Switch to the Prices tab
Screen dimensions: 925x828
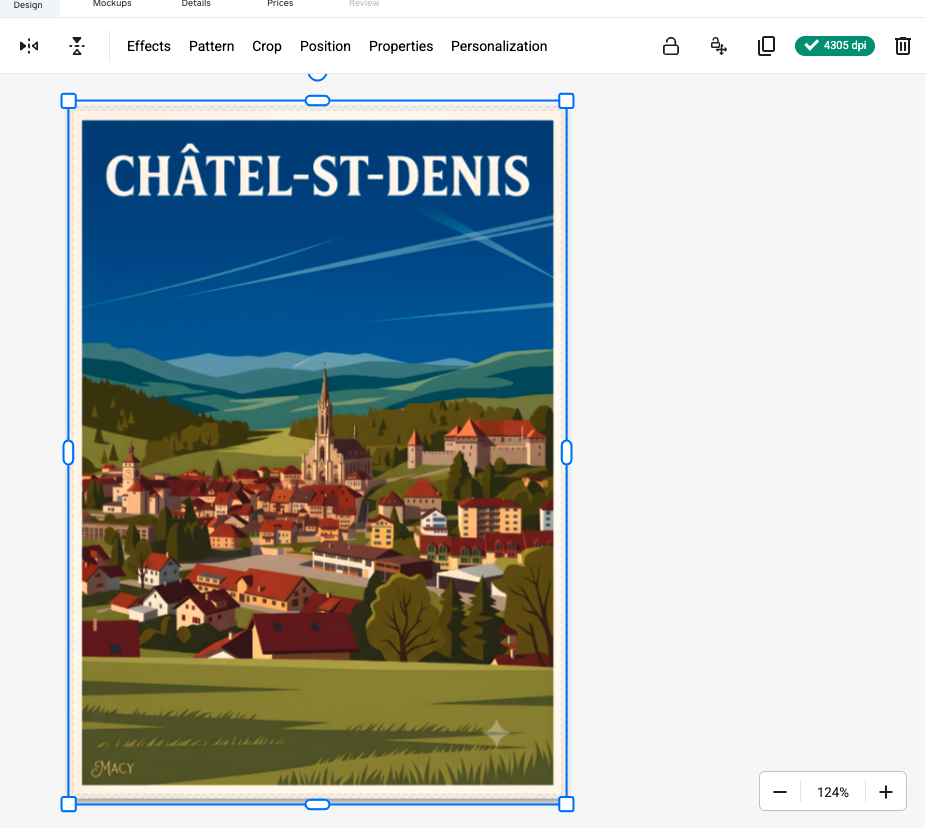[x=280, y=4]
